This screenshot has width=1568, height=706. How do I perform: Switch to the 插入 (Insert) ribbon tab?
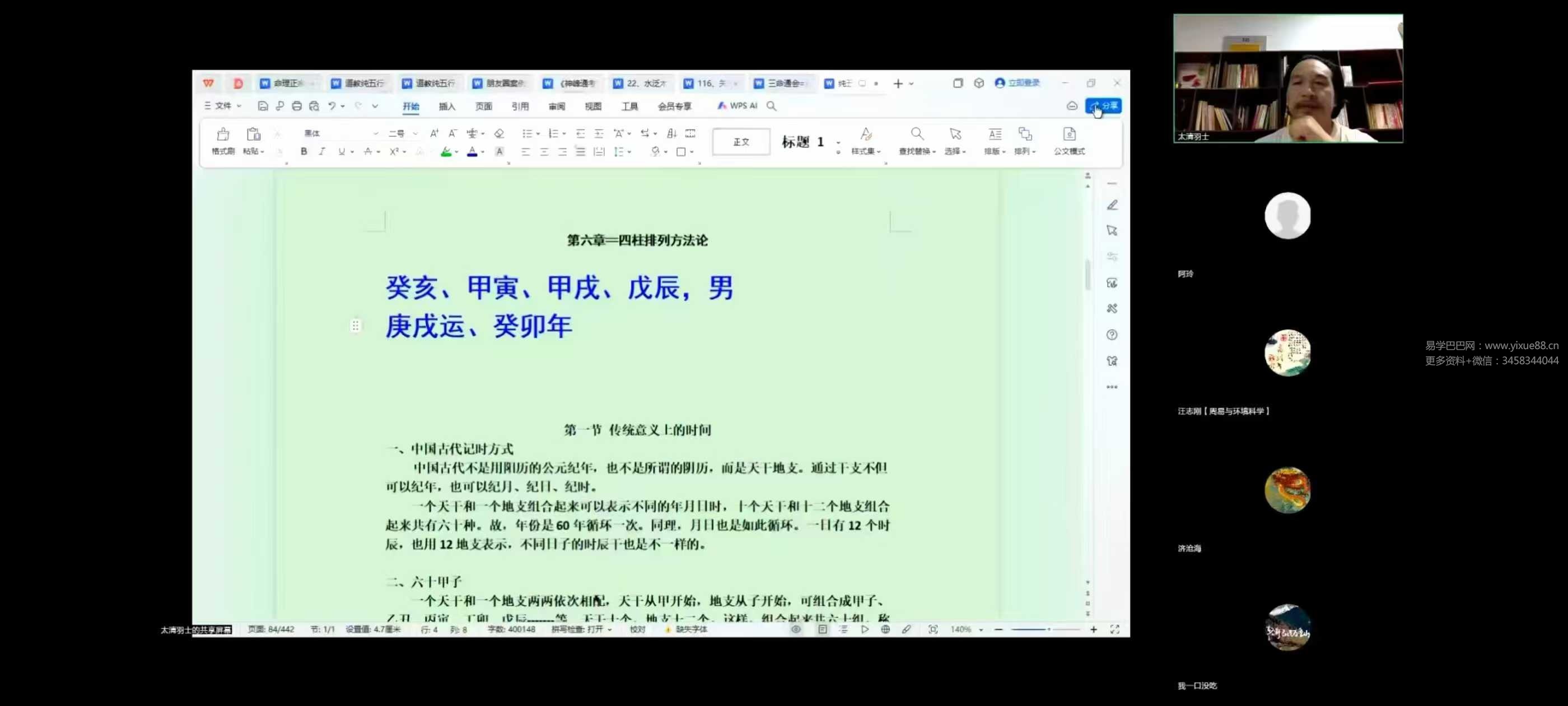coord(447,106)
